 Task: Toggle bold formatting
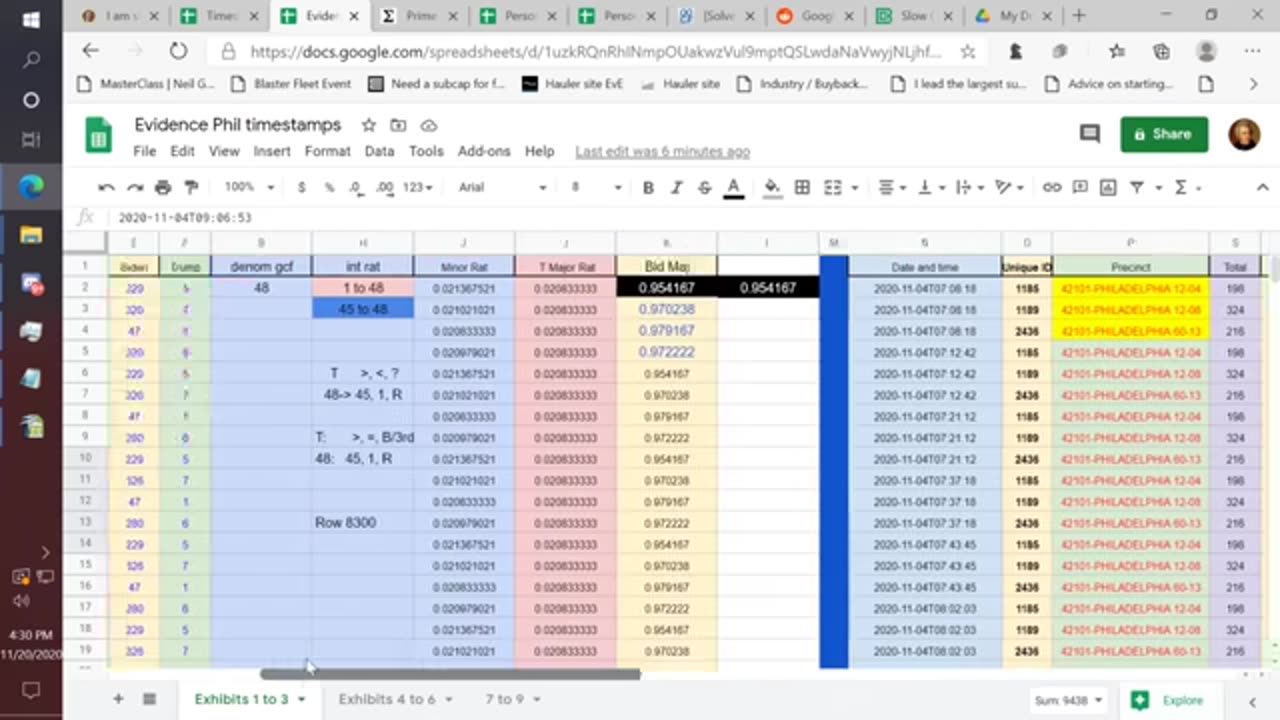[648, 187]
